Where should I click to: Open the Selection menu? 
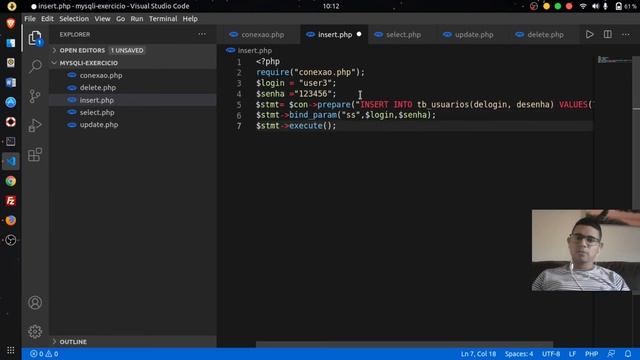pyautogui.click(x=74, y=19)
